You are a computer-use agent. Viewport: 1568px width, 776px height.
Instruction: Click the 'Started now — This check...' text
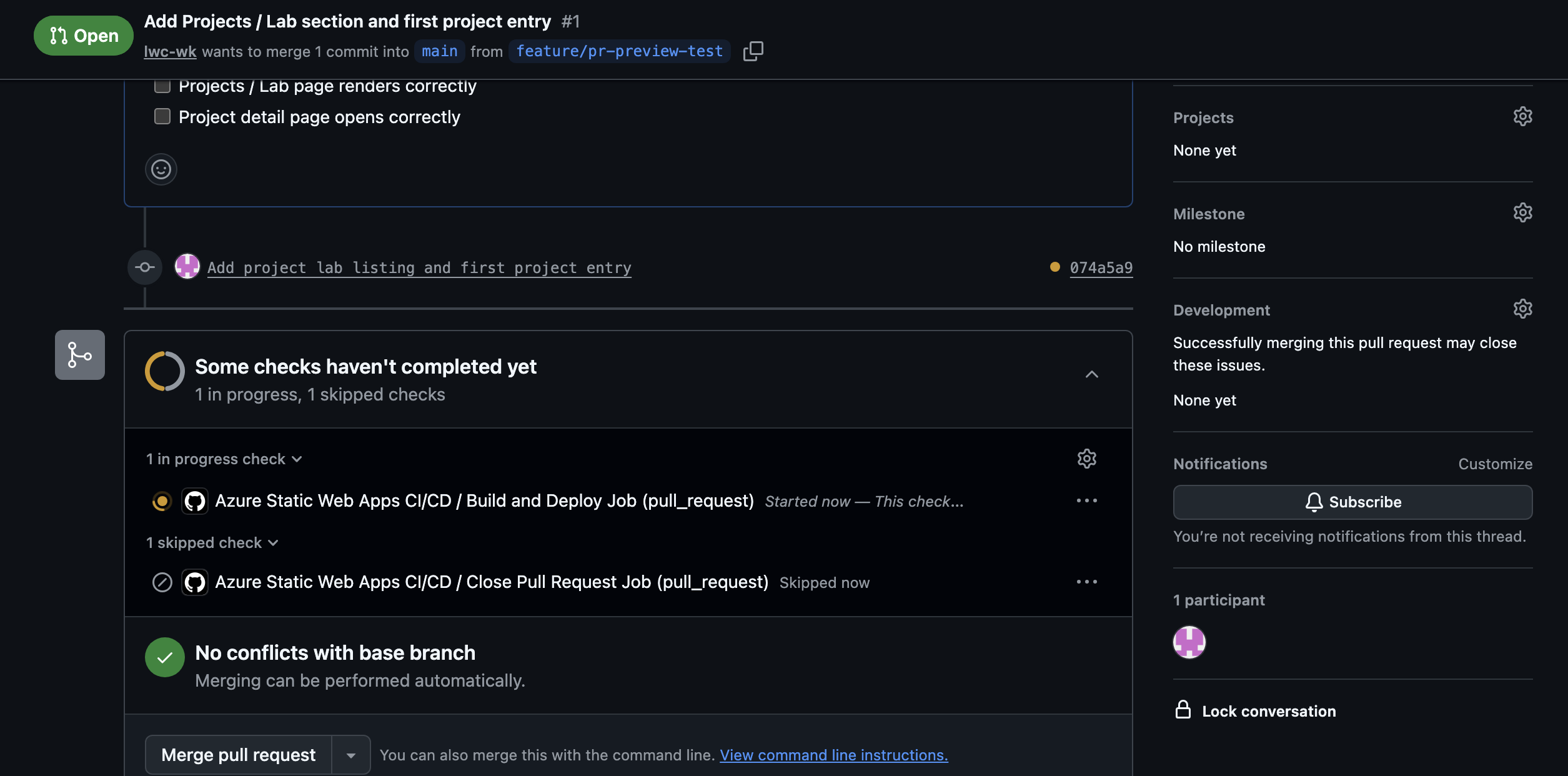[864, 502]
